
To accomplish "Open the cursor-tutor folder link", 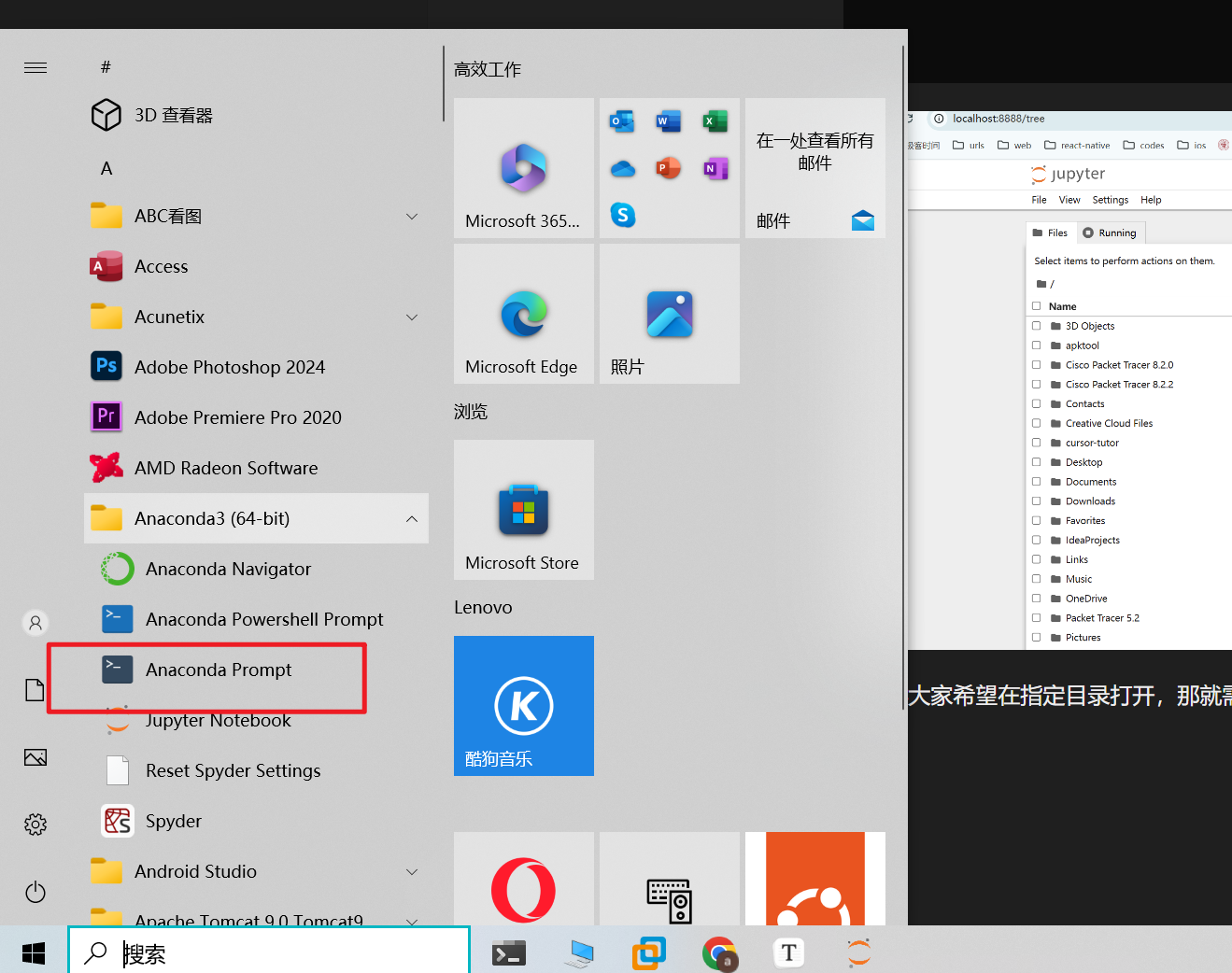I will click(1092, 444).
